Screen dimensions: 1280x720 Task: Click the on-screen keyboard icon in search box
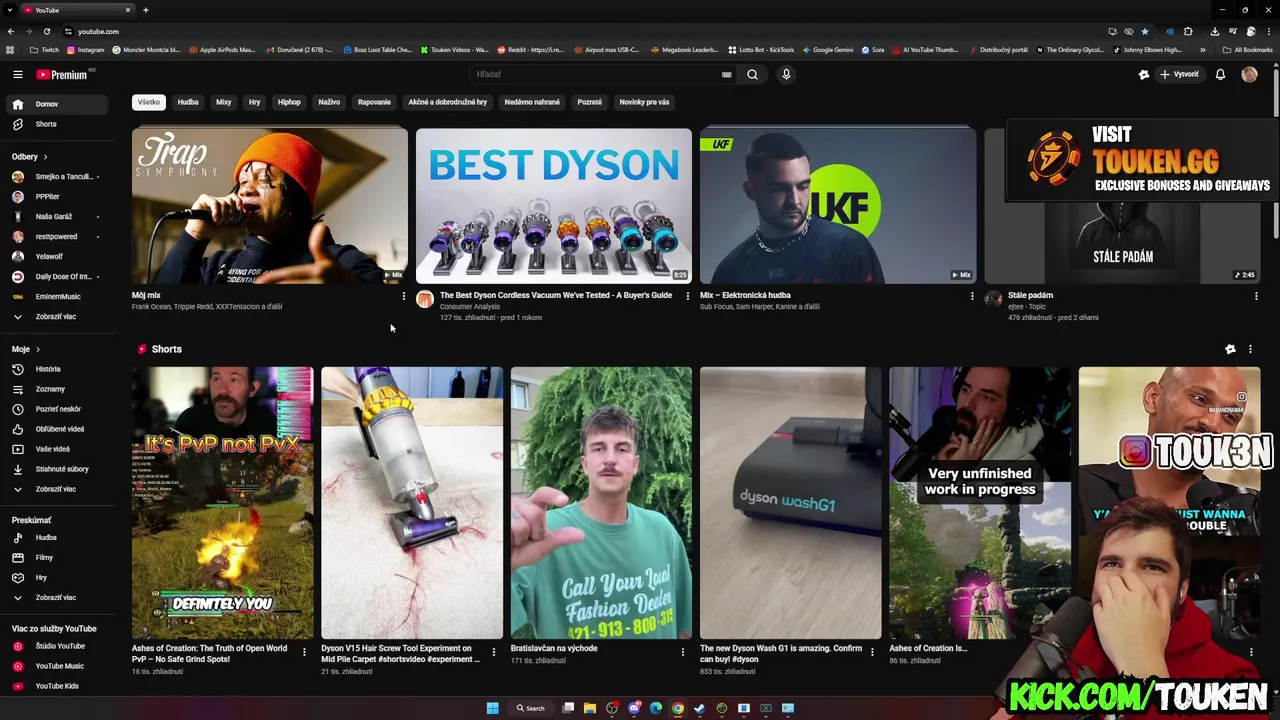click(x=727, y=74)
